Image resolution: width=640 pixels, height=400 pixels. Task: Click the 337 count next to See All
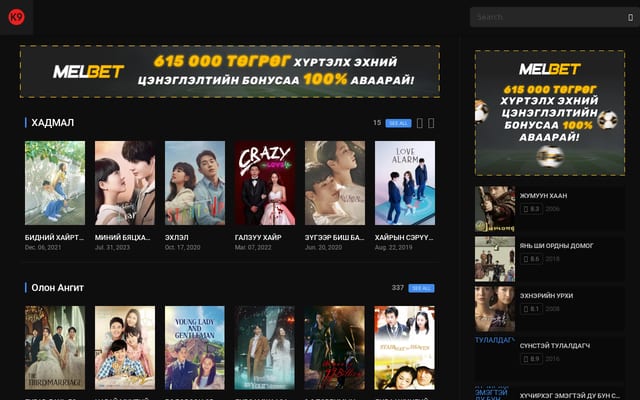(398, 288)
